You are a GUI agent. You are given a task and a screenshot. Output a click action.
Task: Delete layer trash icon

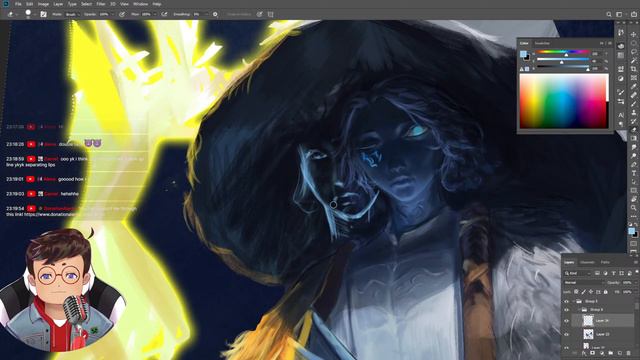tap(628, 353)
